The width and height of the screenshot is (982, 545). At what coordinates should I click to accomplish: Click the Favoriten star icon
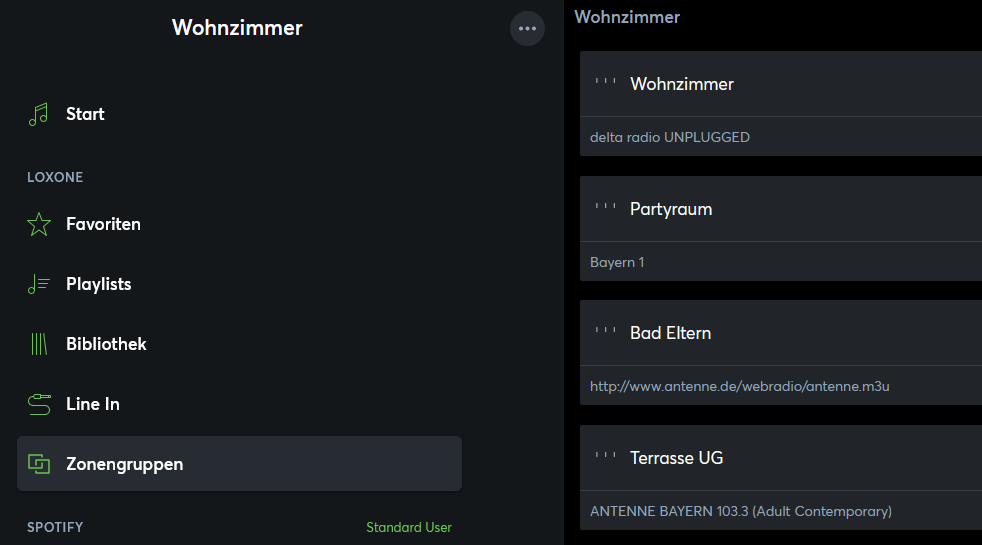(39, 224)
